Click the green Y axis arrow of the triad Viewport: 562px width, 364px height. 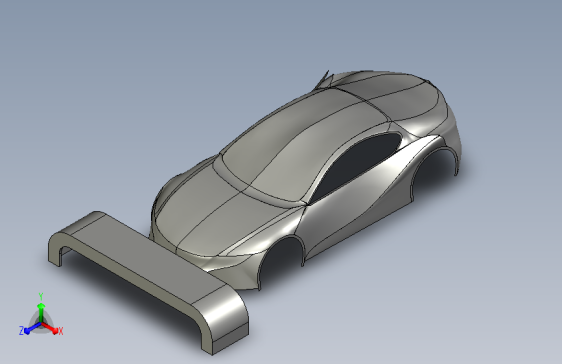coord(41,312)
